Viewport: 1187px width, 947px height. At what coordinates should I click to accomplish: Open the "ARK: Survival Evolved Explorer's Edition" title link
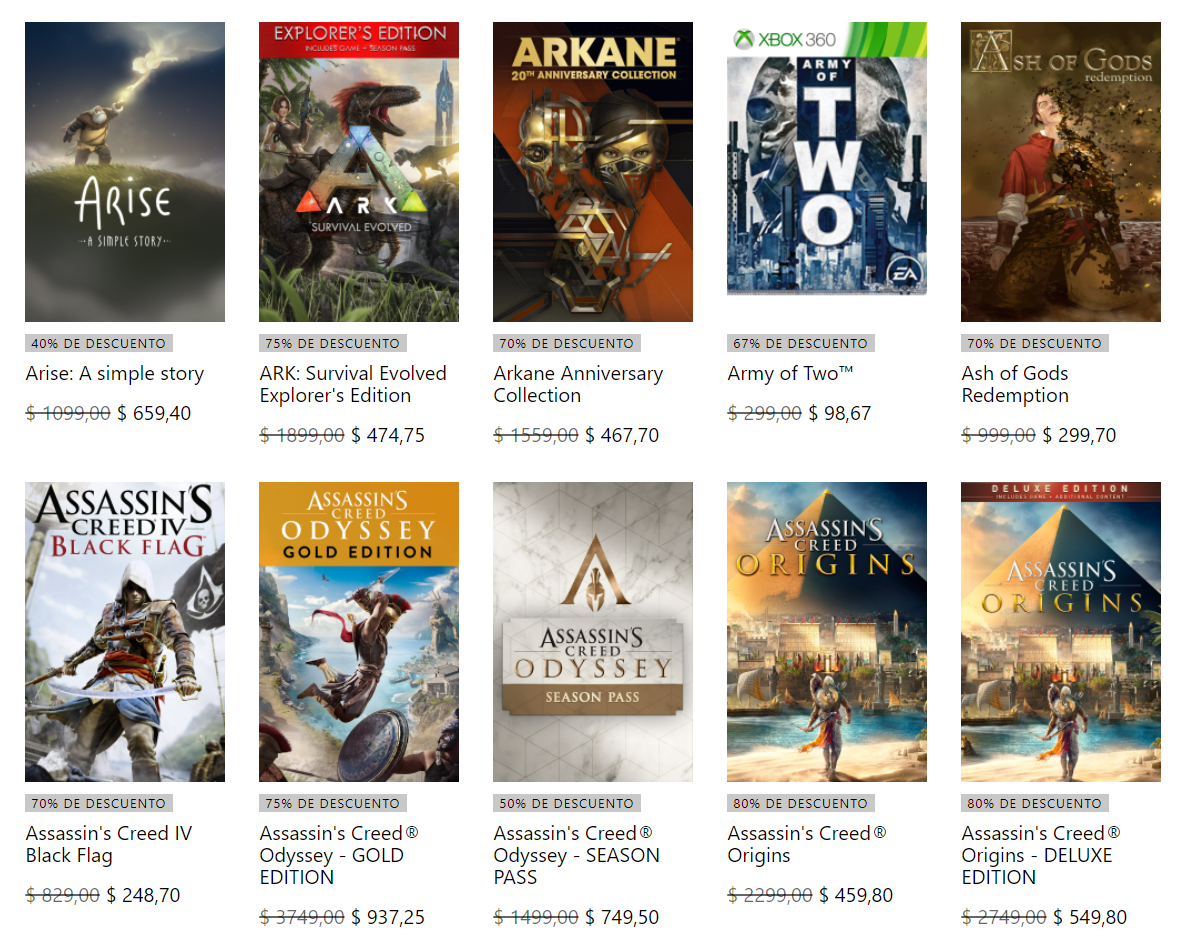point(353,385)
